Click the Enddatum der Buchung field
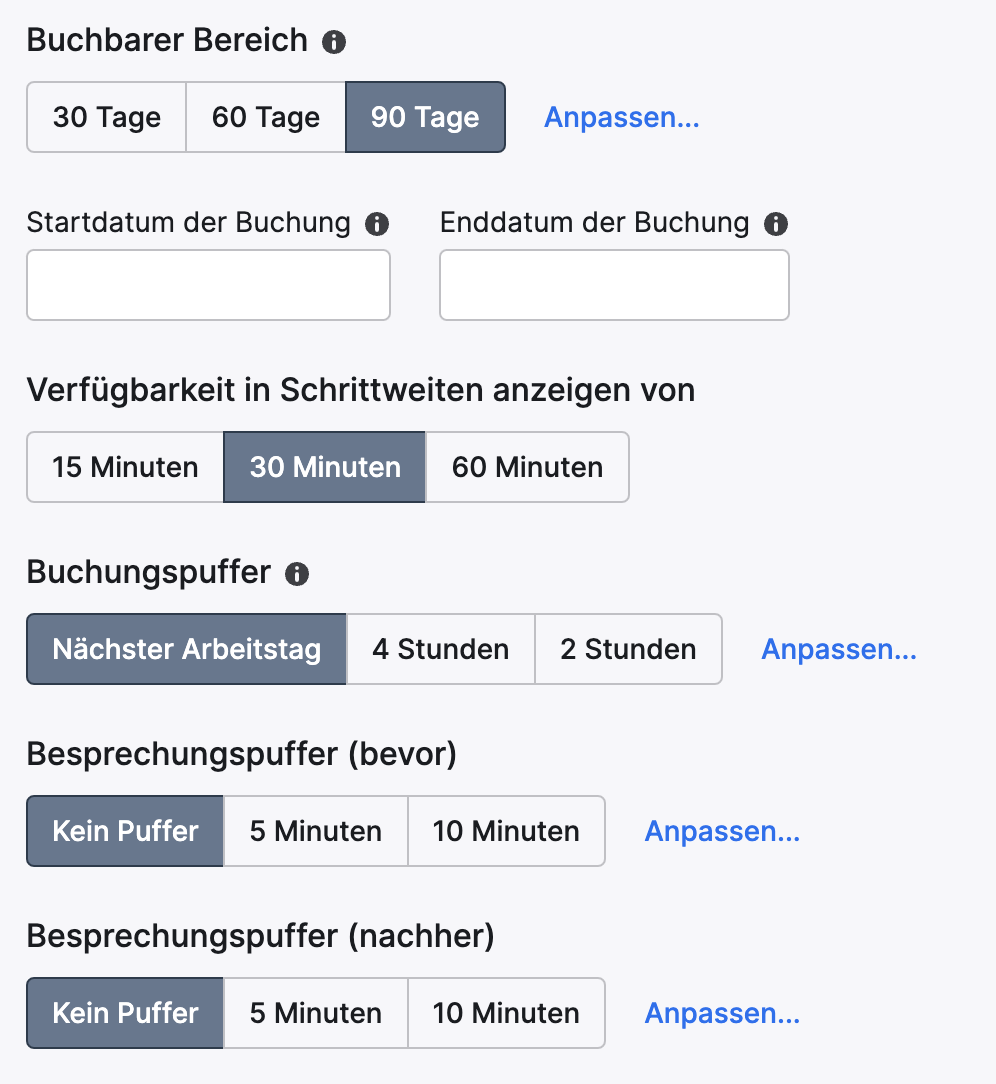Screen dimensions: 996x1084 tap(614, 285)
